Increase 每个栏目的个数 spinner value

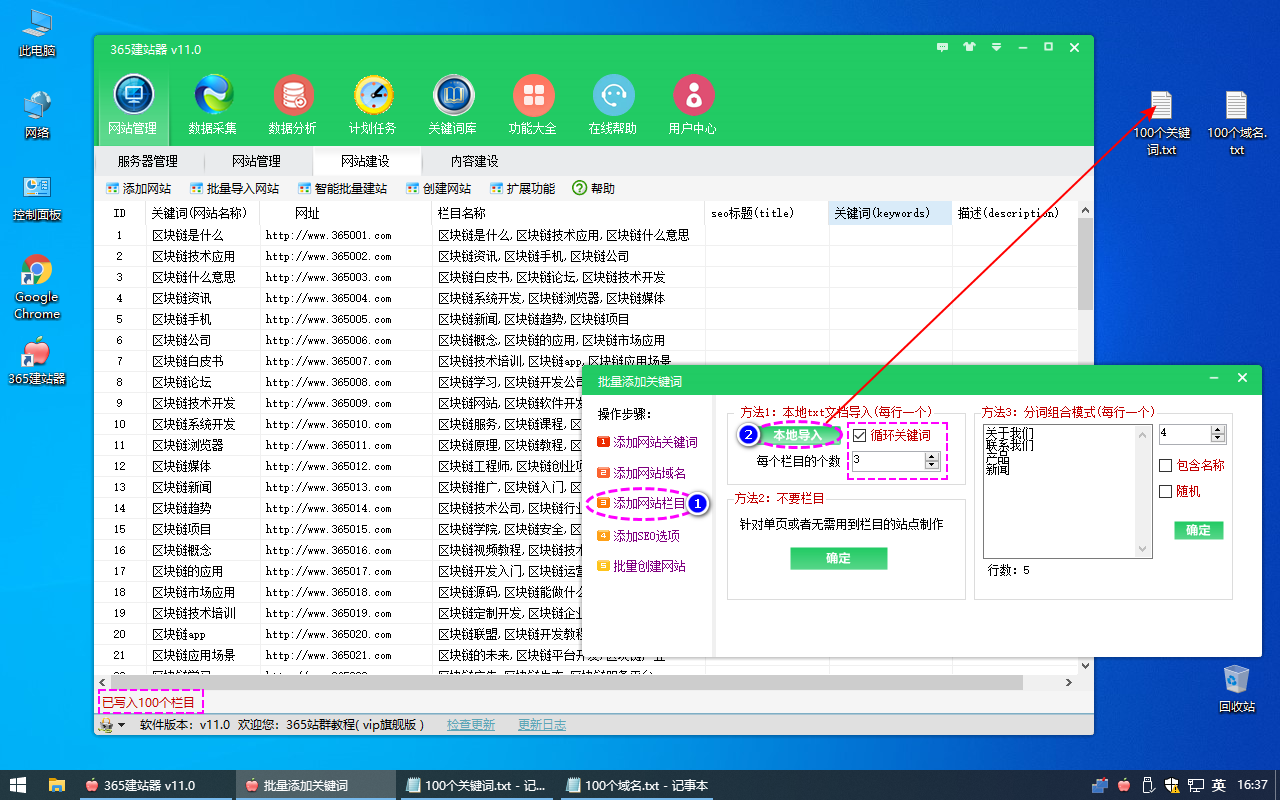point(932,456)
